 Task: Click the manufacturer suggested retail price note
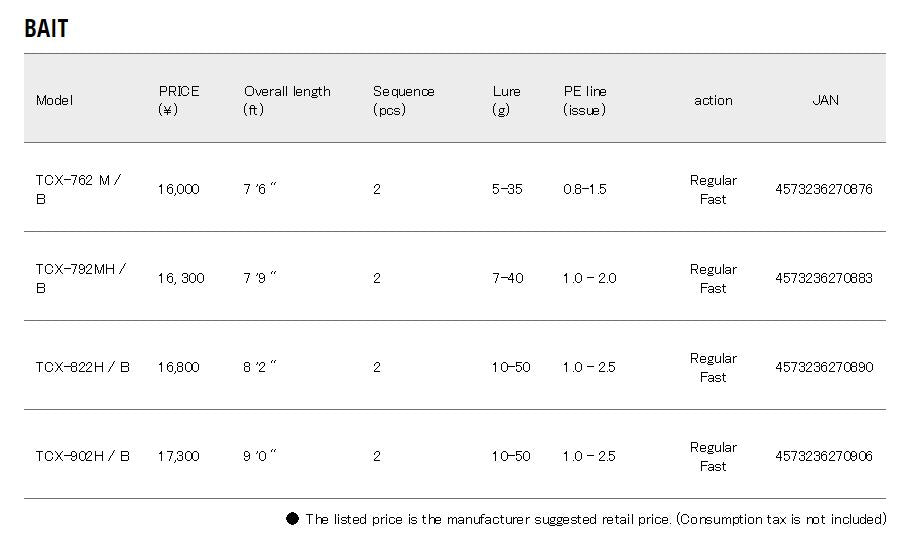click(x=596, y=519)
